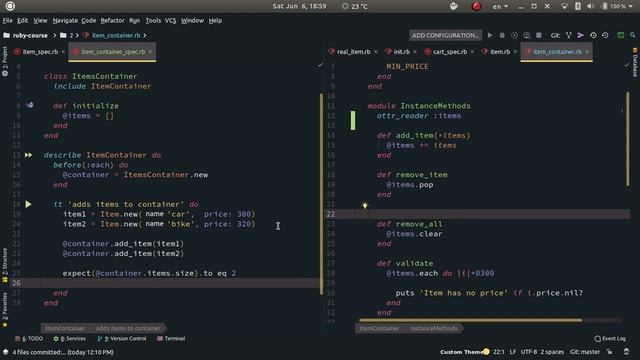The width and height of the screenshot is (640, 360).
Task: Open Search Everywhere magnifier icon
Action: point(633,36)
